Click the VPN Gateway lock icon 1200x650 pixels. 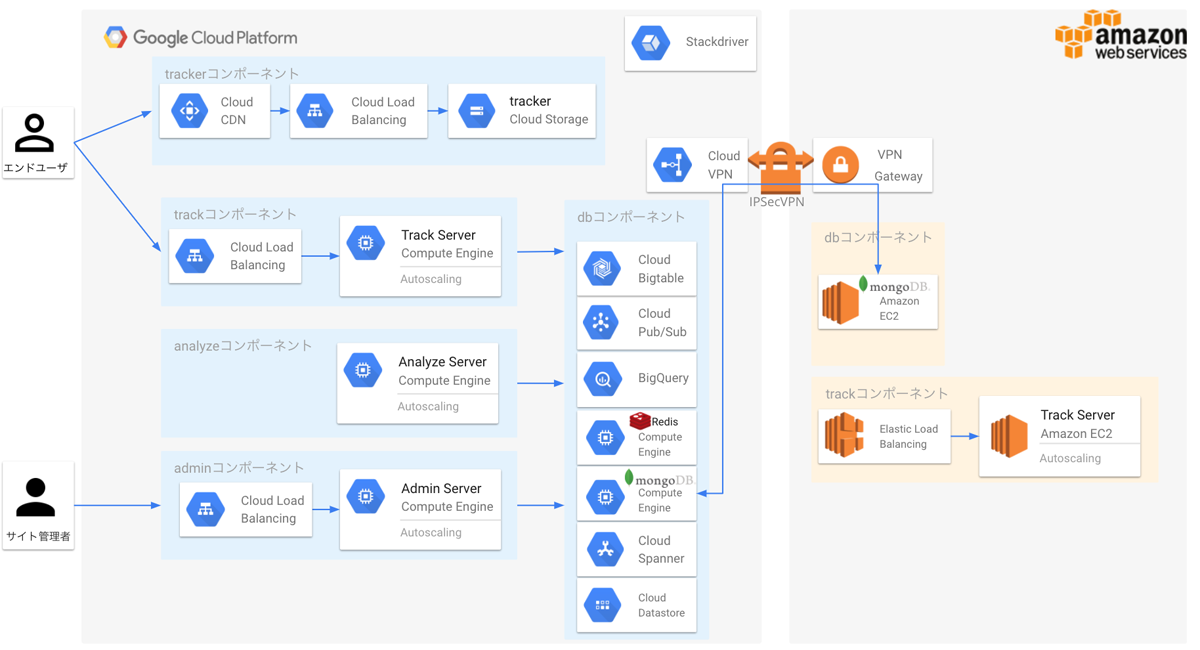click(x=841, y=164)
